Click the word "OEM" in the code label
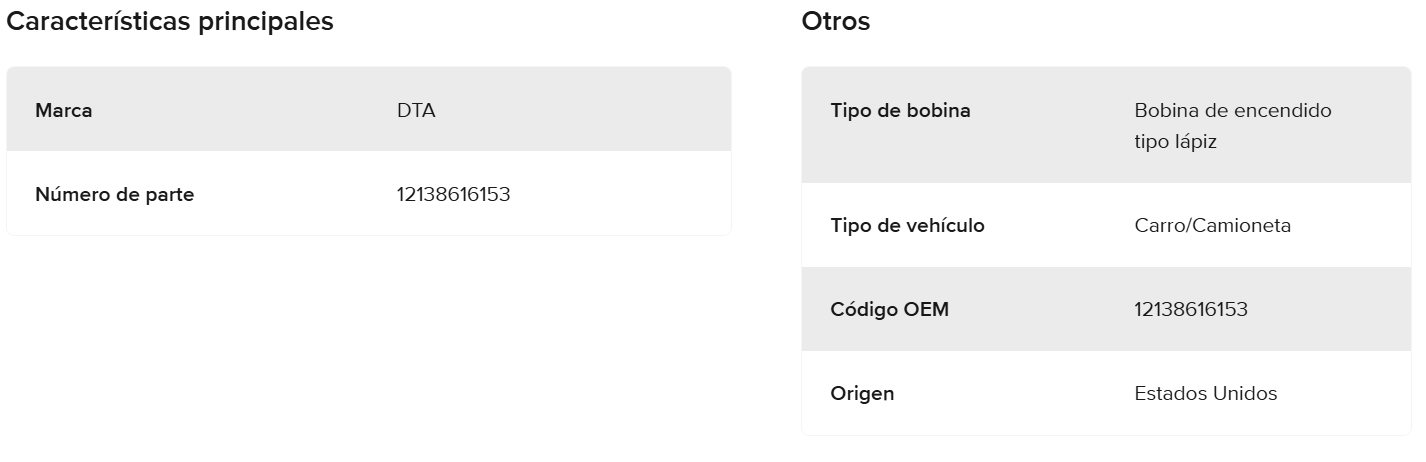 927,310
